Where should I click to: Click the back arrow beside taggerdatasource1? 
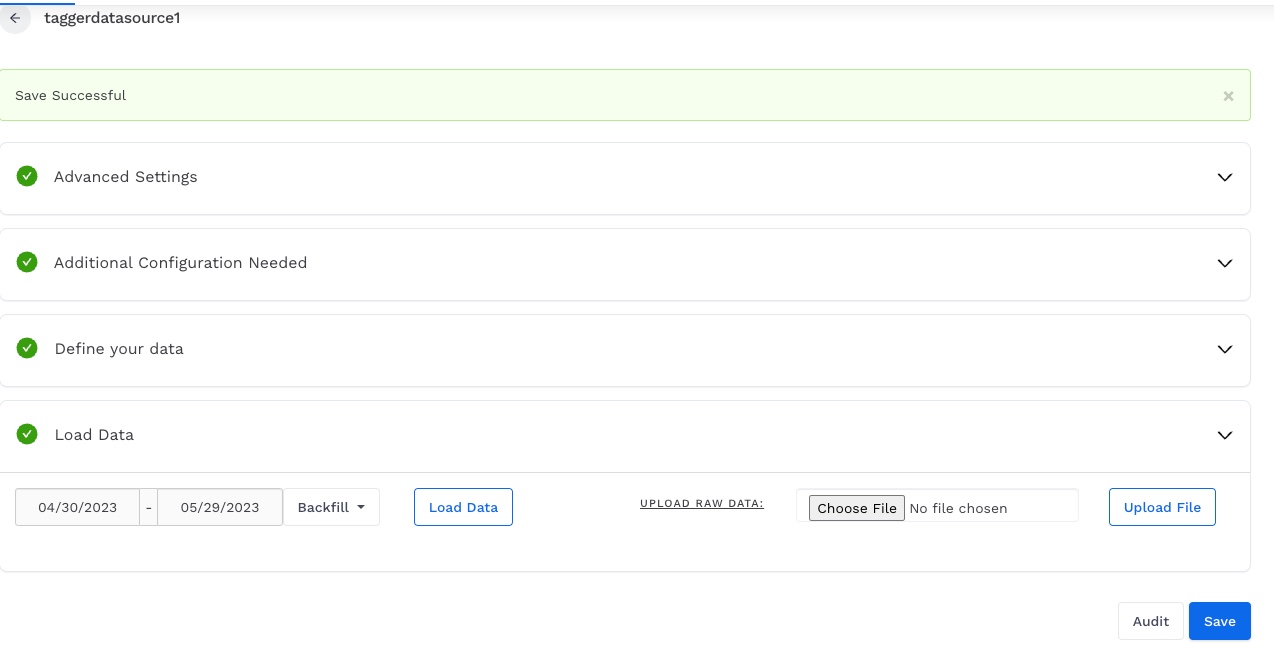[15, 18]
